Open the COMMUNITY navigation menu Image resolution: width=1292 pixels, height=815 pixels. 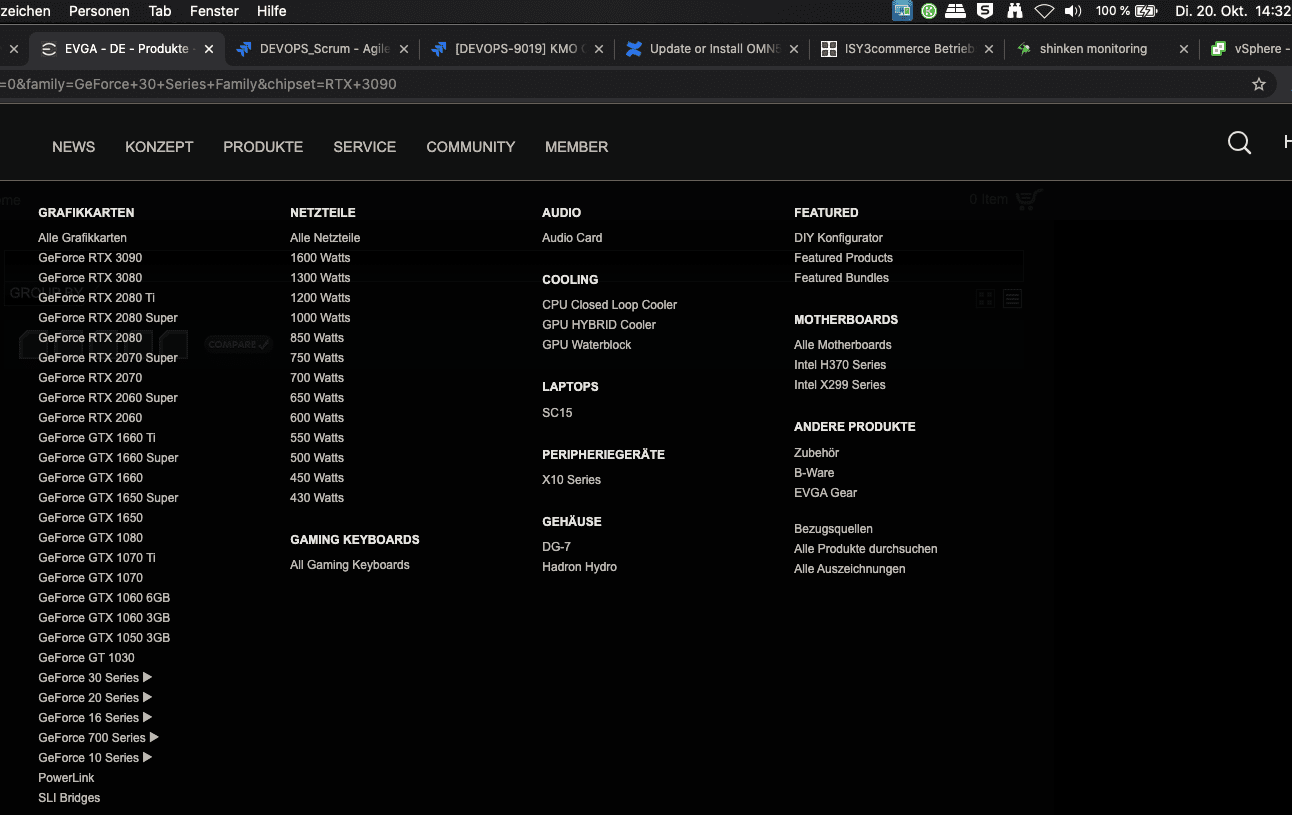tap(471, 147)
